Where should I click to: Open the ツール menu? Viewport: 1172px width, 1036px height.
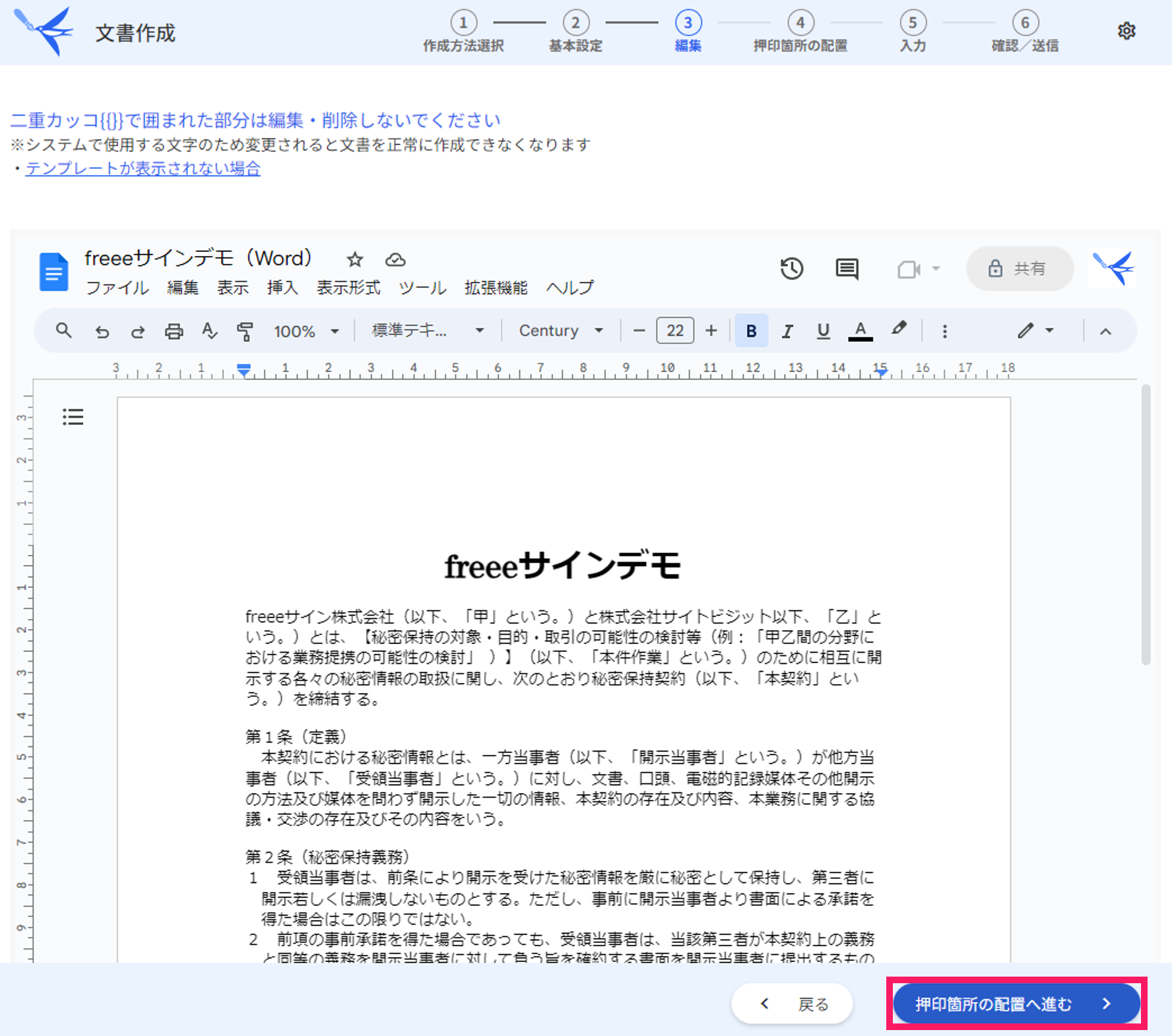coord(422,288)
